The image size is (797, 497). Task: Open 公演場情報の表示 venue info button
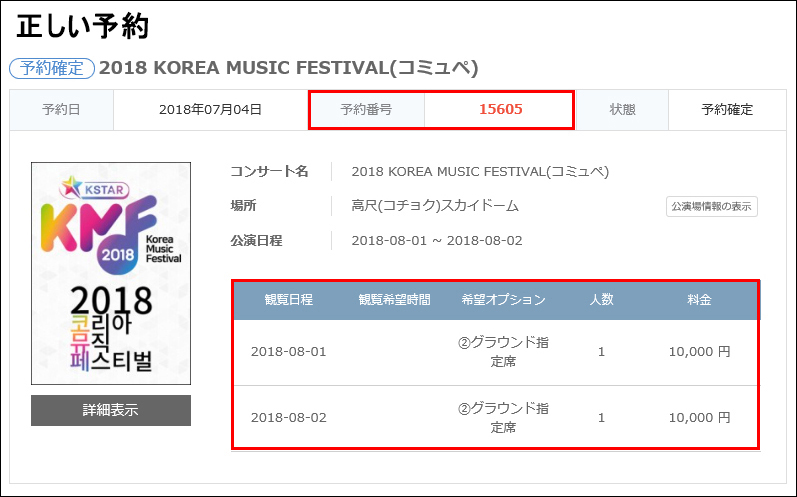click(x=712, y=206)
